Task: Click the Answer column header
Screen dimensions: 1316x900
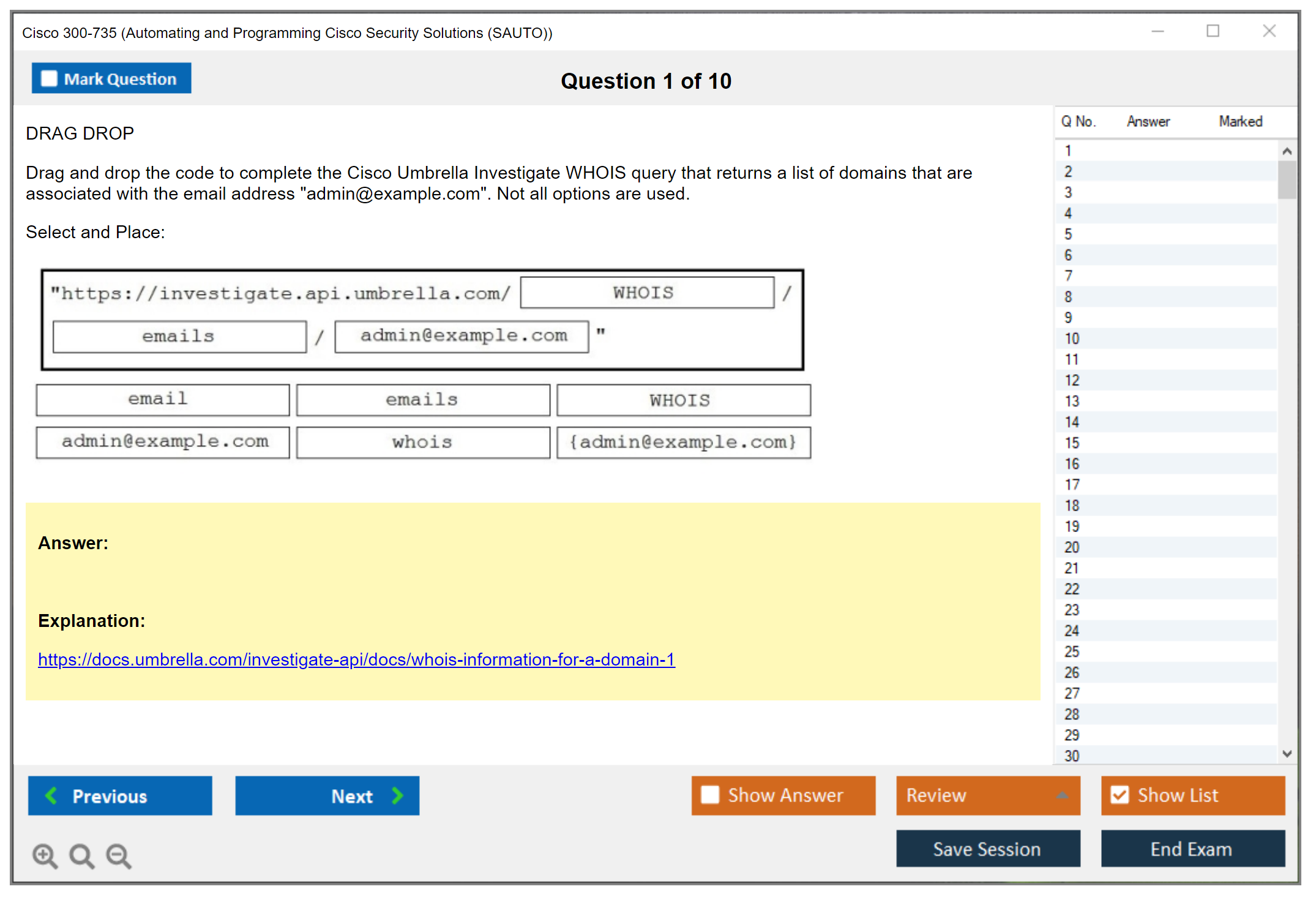Action: point(1148,122)
